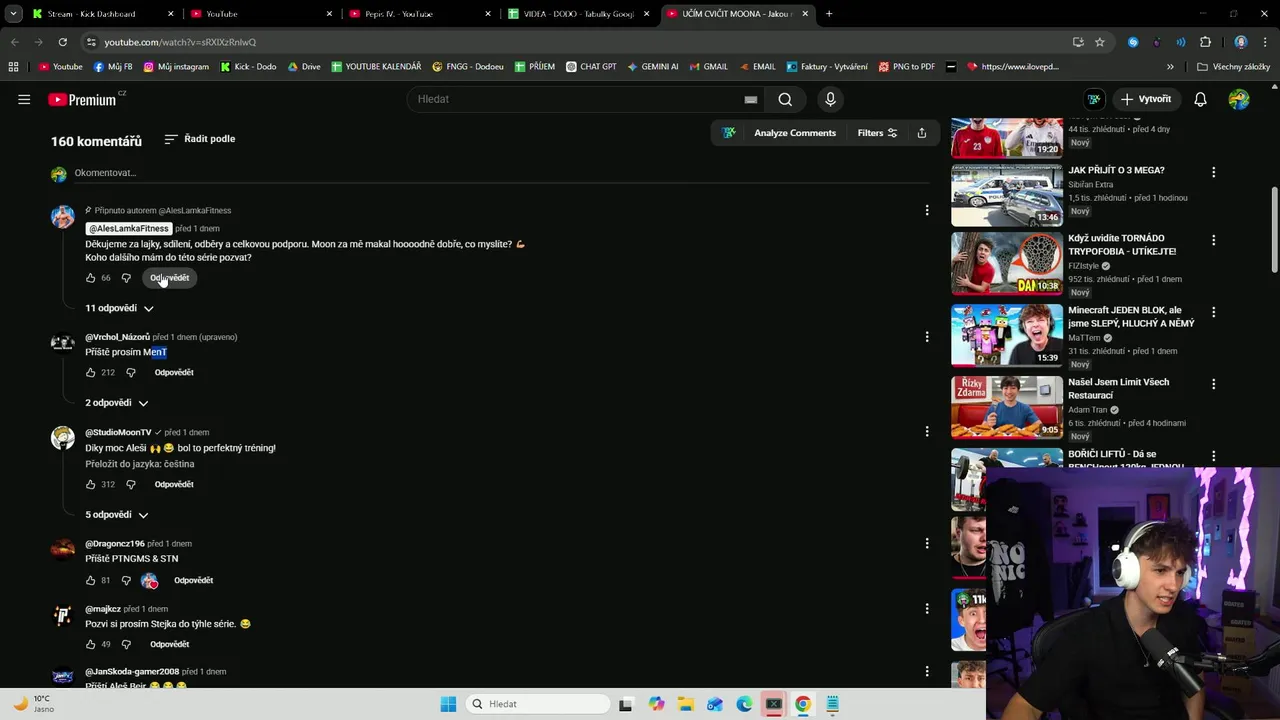
Task: Open CHAT GPT bookmark
Action: point(591,67)
